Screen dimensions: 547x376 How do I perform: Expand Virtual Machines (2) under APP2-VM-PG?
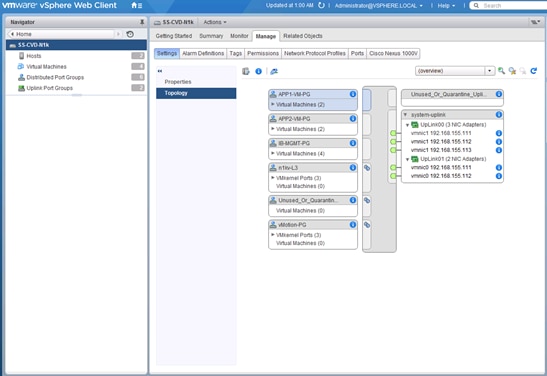(x=273, y=129)
